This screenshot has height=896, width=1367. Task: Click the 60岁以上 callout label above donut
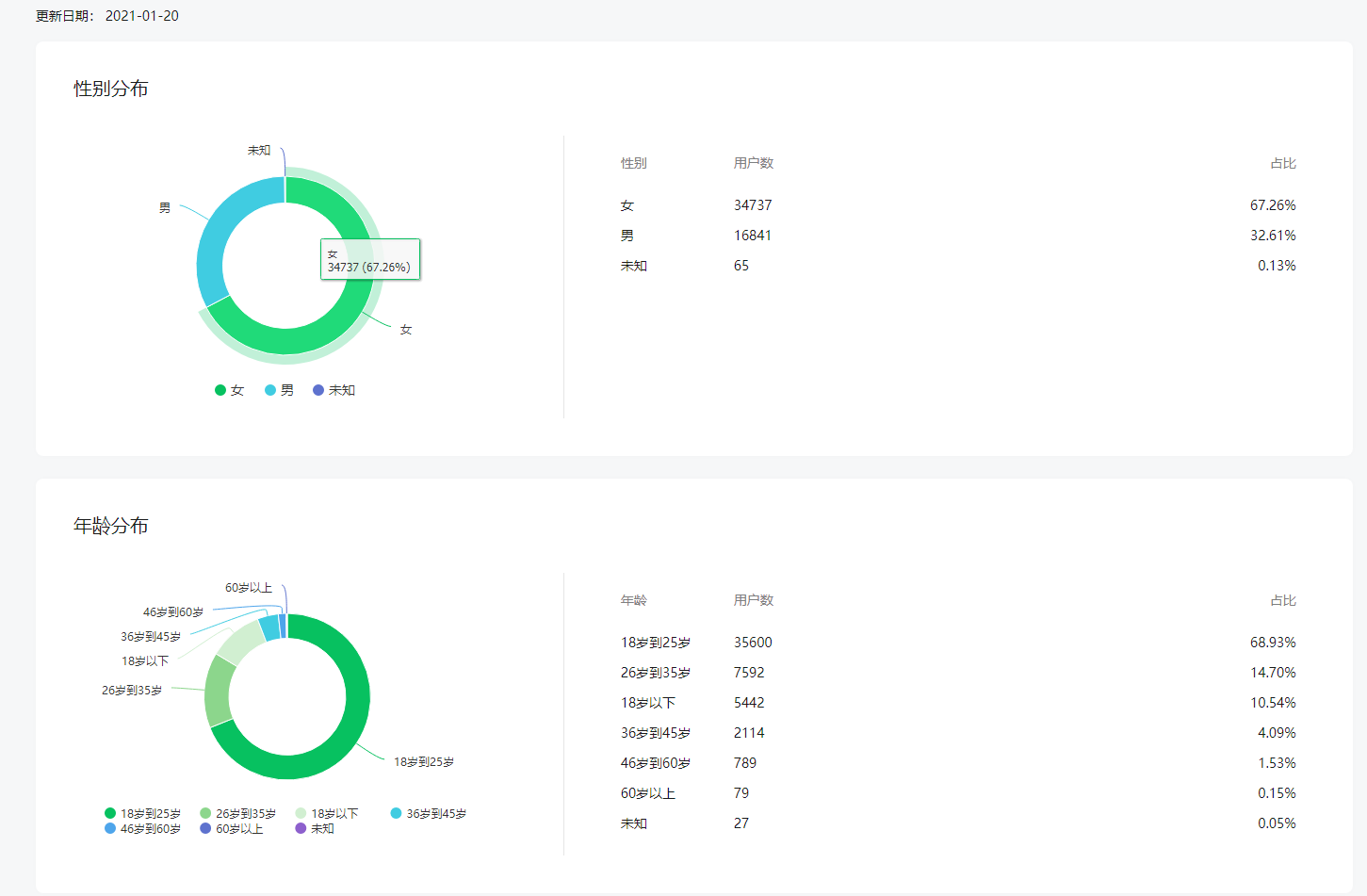click(249, 588)
